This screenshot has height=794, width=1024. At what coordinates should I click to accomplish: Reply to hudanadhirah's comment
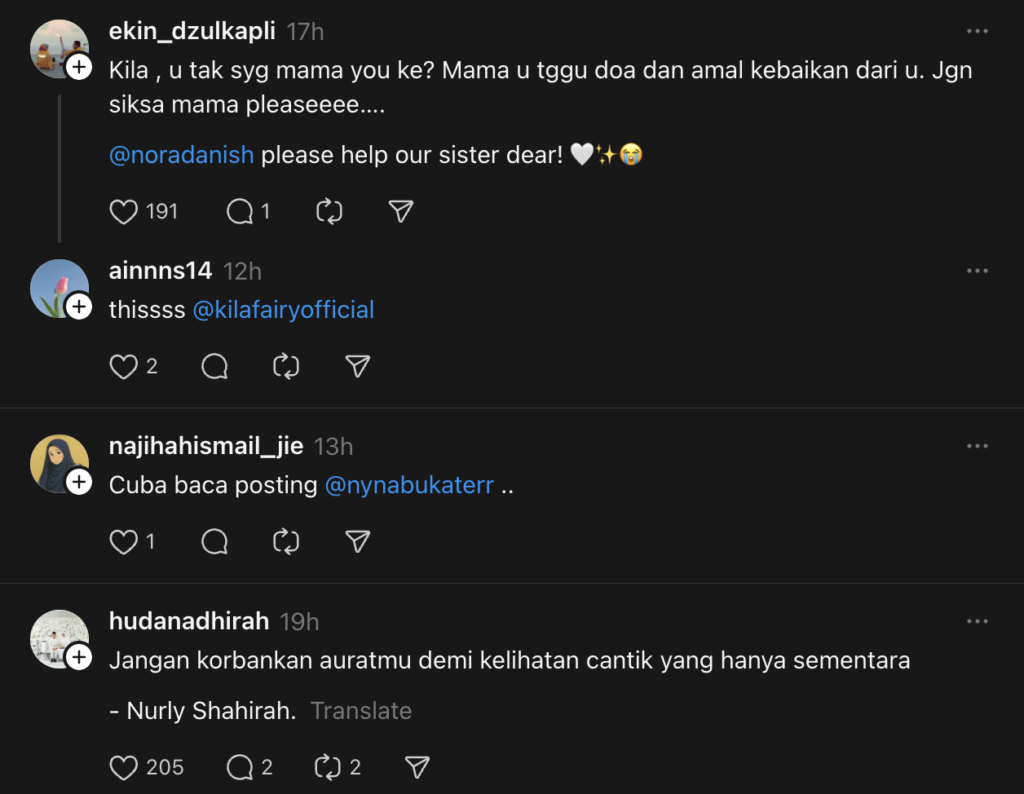[240, 767]
